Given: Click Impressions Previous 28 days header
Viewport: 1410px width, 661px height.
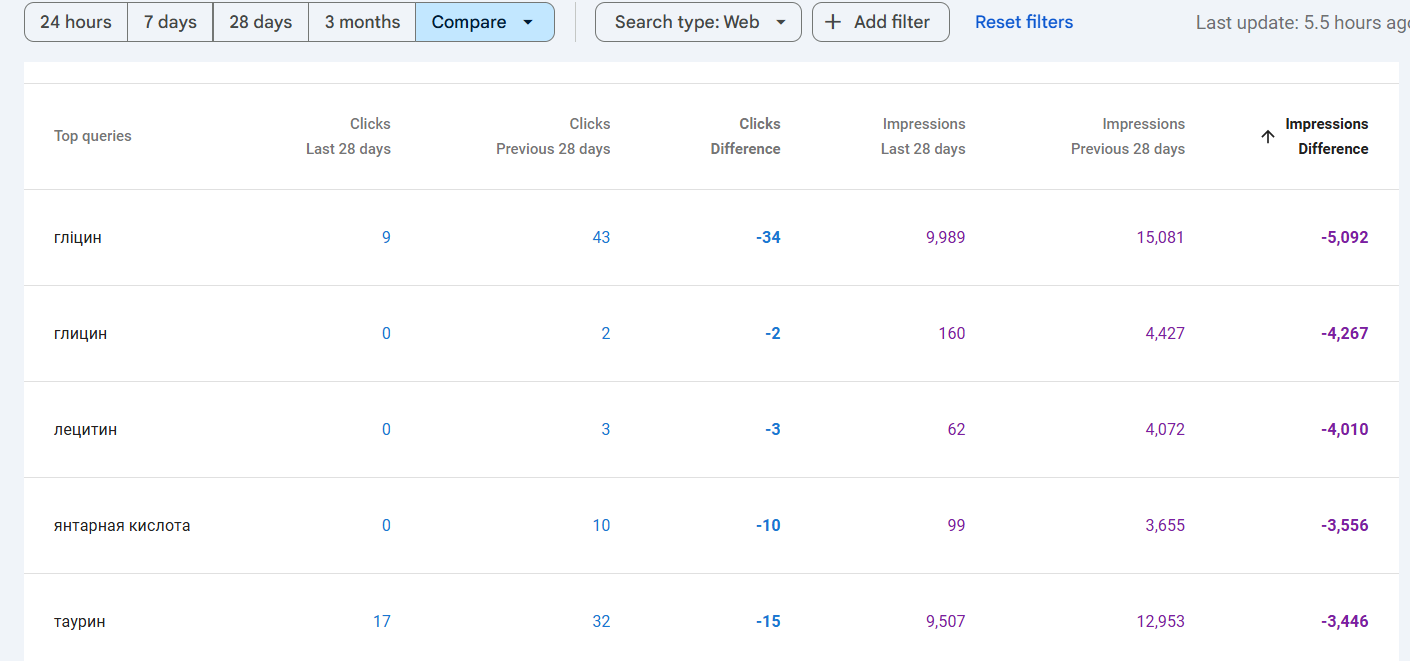Looking at the screenshot, I should click(x=1128, y=136).
